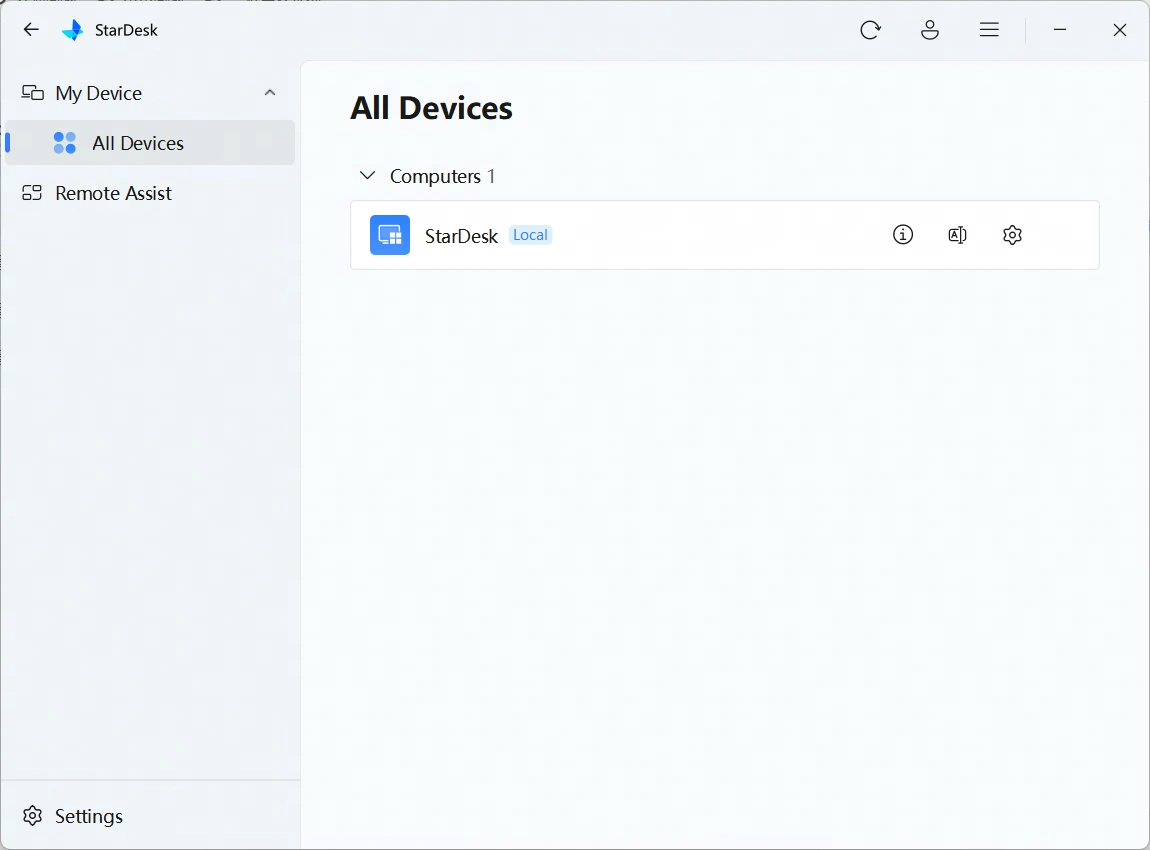Rename the StarDesk device
This screenshot has height=850, width=1150.
click(x=957, y=235)
